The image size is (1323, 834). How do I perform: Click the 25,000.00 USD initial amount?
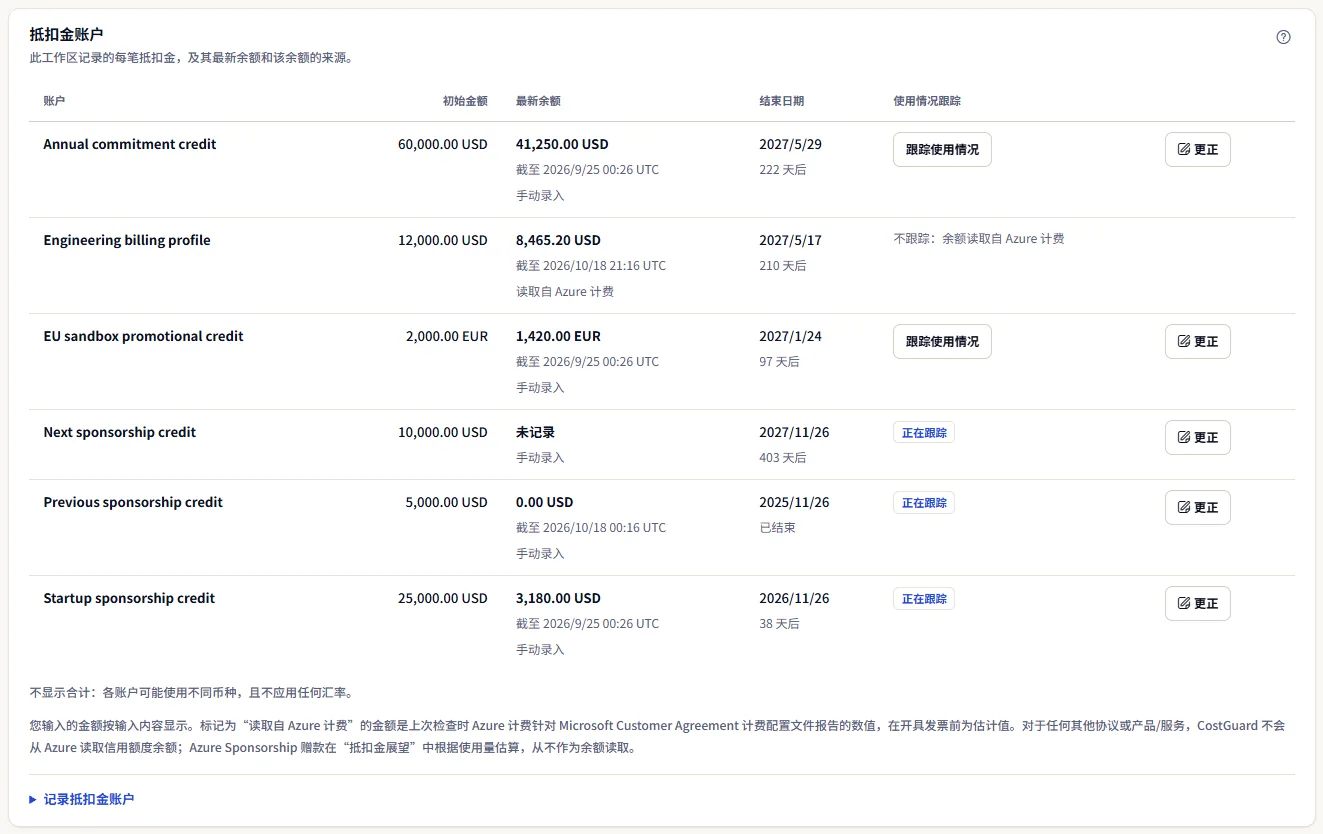click(443, 598)
